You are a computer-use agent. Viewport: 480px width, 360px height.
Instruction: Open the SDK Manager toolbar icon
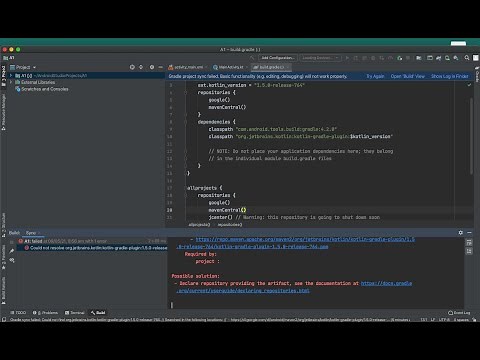456,58
